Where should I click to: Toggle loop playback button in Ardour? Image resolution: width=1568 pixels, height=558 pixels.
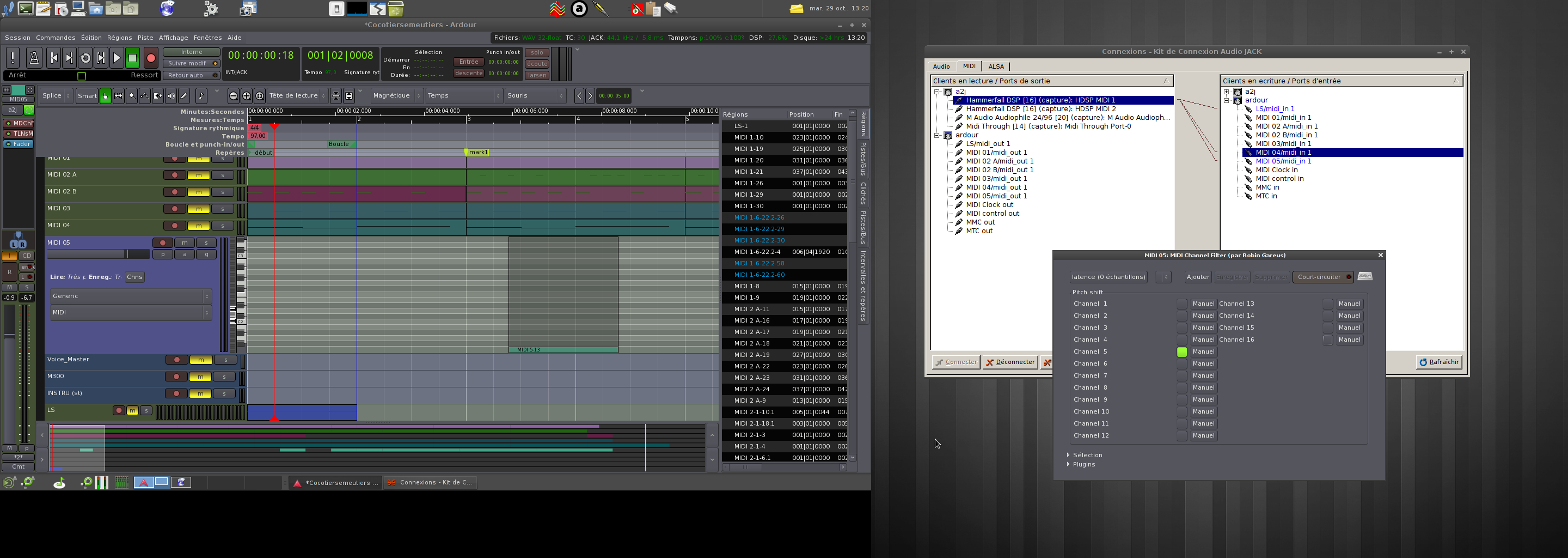pos(85,58)
